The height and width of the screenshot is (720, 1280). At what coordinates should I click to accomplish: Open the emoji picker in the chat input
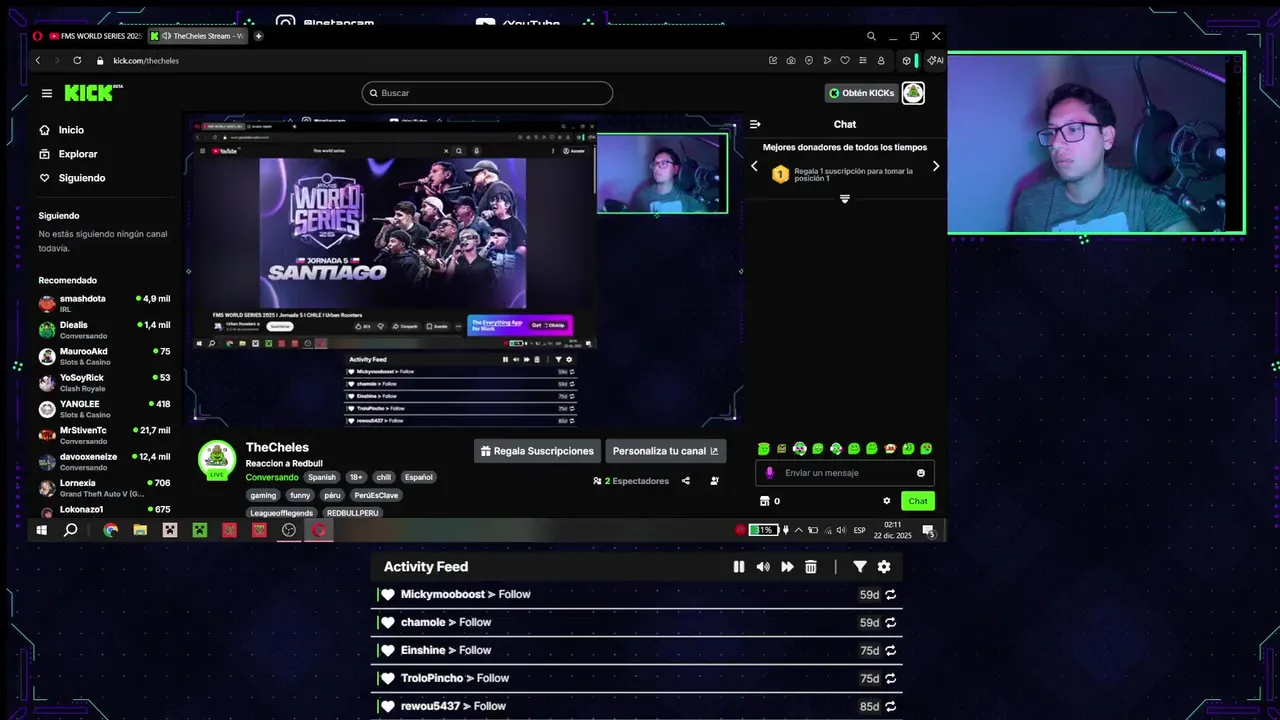pos(921,473)
